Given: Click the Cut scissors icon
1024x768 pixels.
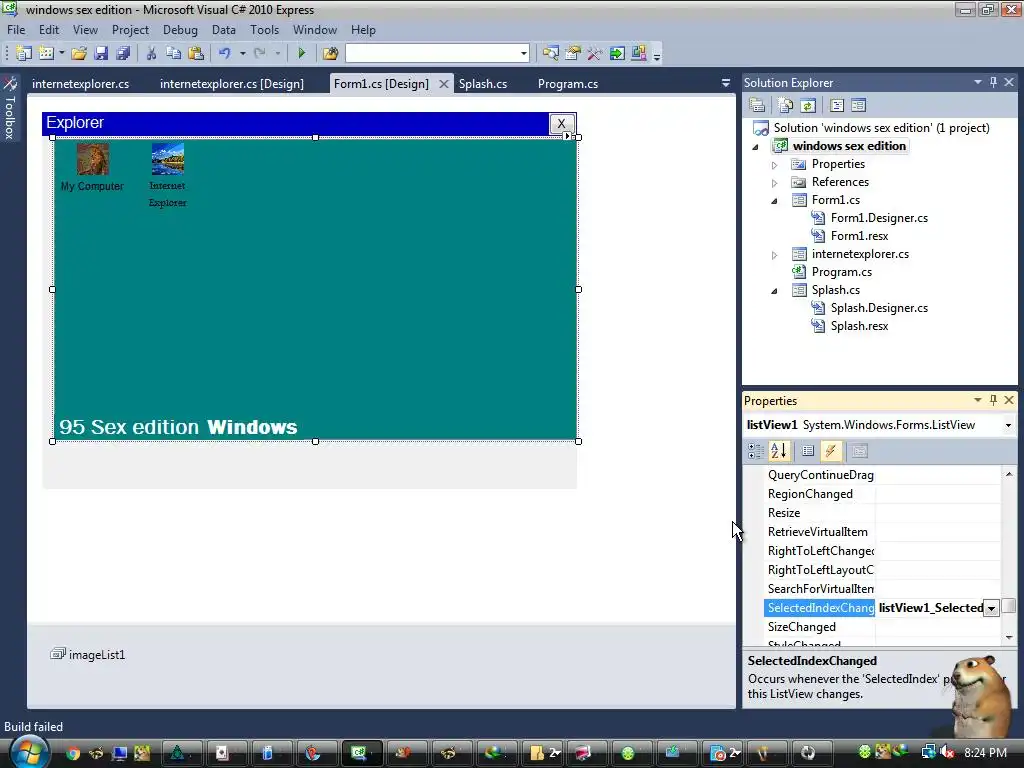Looking at the screenshot, I should (151, 54).
